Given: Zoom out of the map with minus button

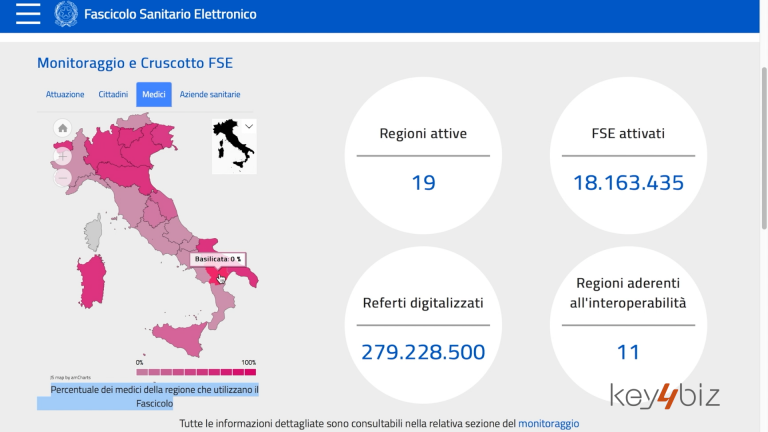Looking at the screenshot, I should tap(63, 178).
